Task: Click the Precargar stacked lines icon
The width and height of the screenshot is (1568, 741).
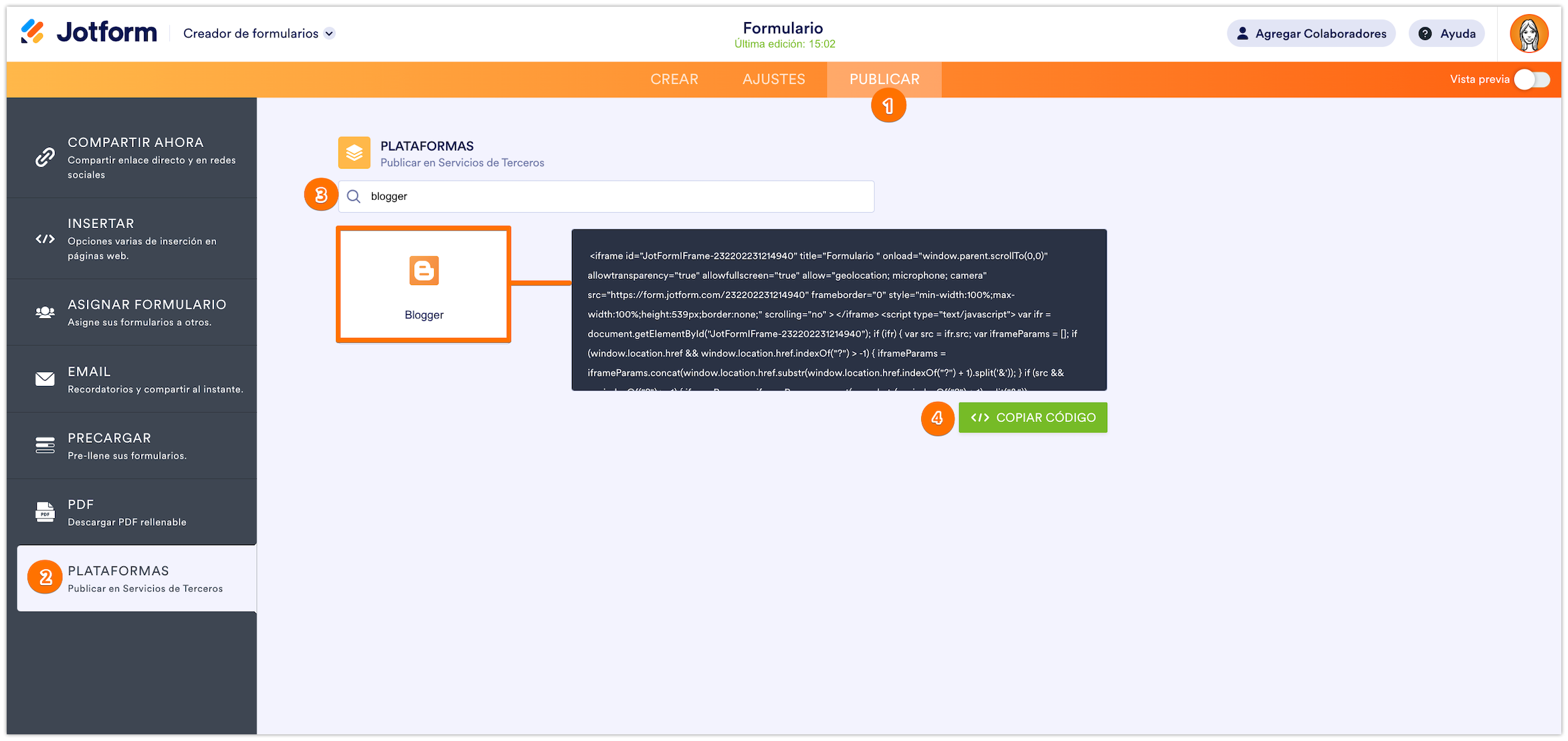Action: pos(45,445)
